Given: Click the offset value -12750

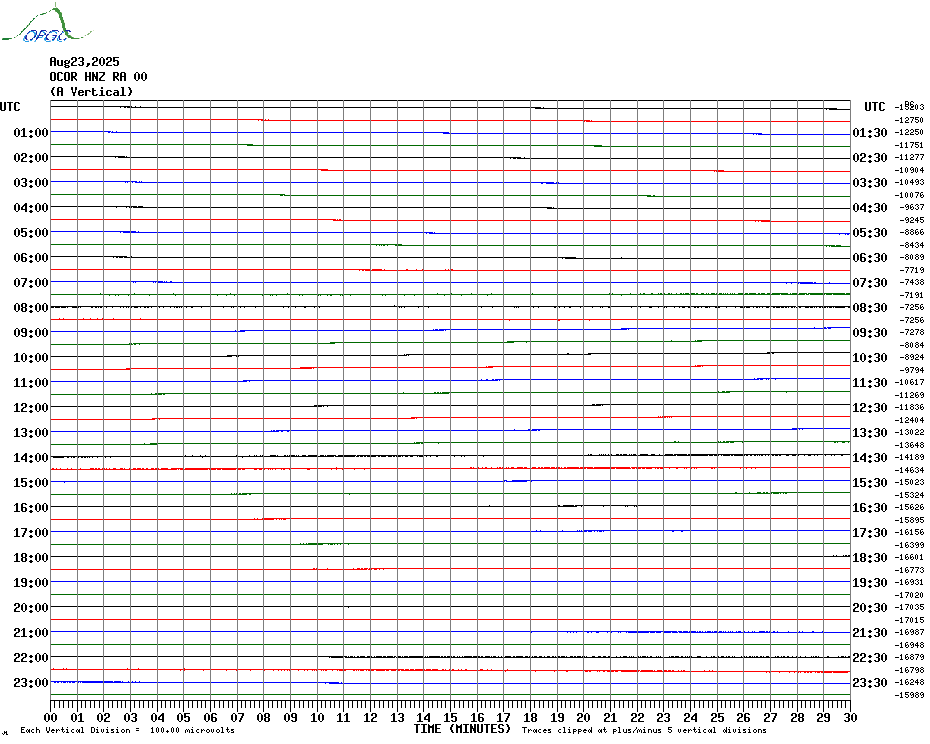Looking at the screenshot, I should pyautogui.click(x=909, y=120).
